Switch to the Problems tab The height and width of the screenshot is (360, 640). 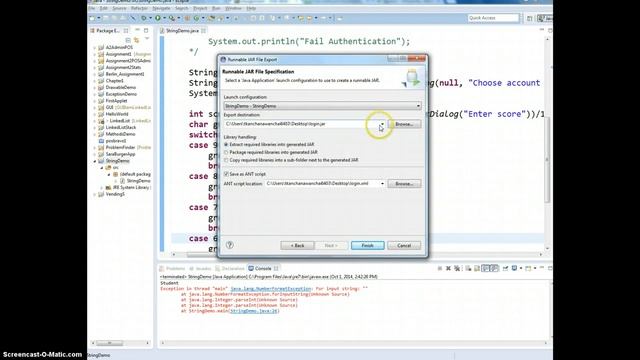173,269
